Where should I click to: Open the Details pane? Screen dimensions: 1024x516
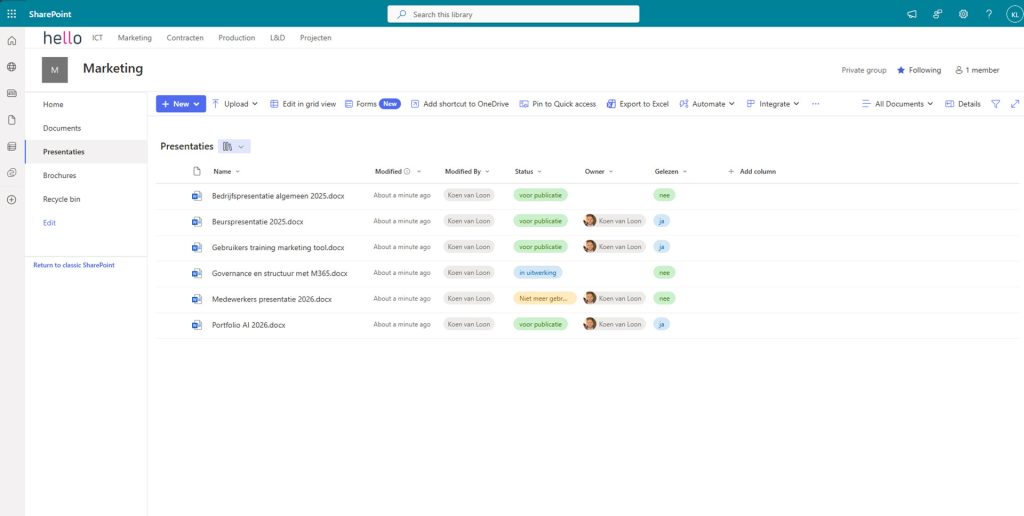coord(963,104)
